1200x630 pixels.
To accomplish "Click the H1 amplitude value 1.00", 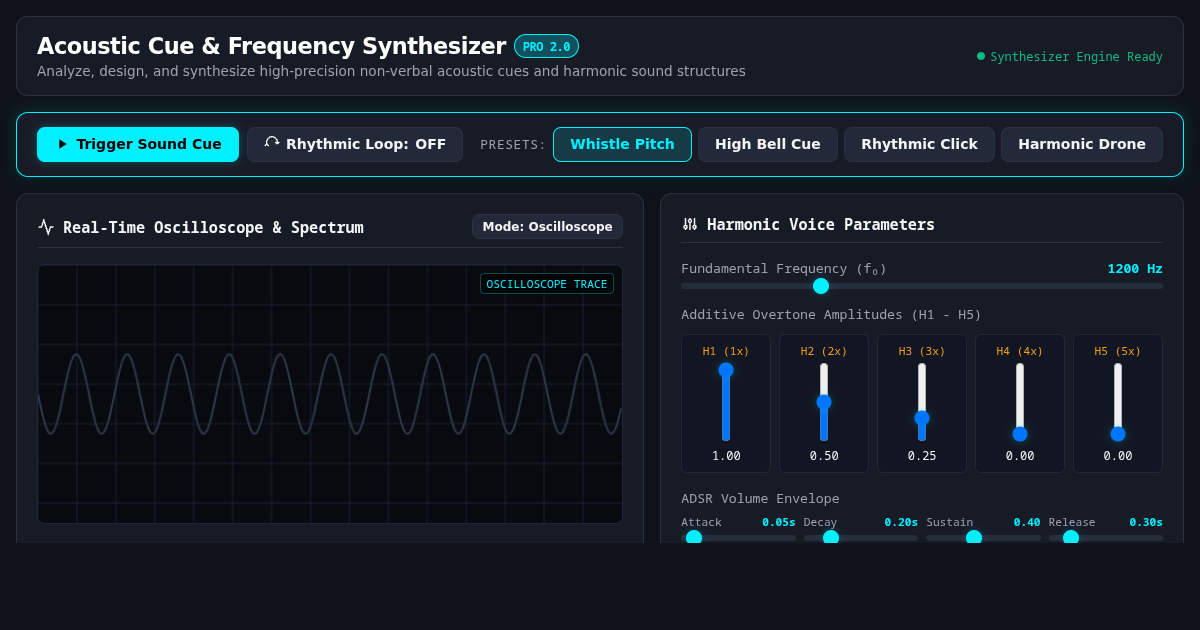I will 726,456.
